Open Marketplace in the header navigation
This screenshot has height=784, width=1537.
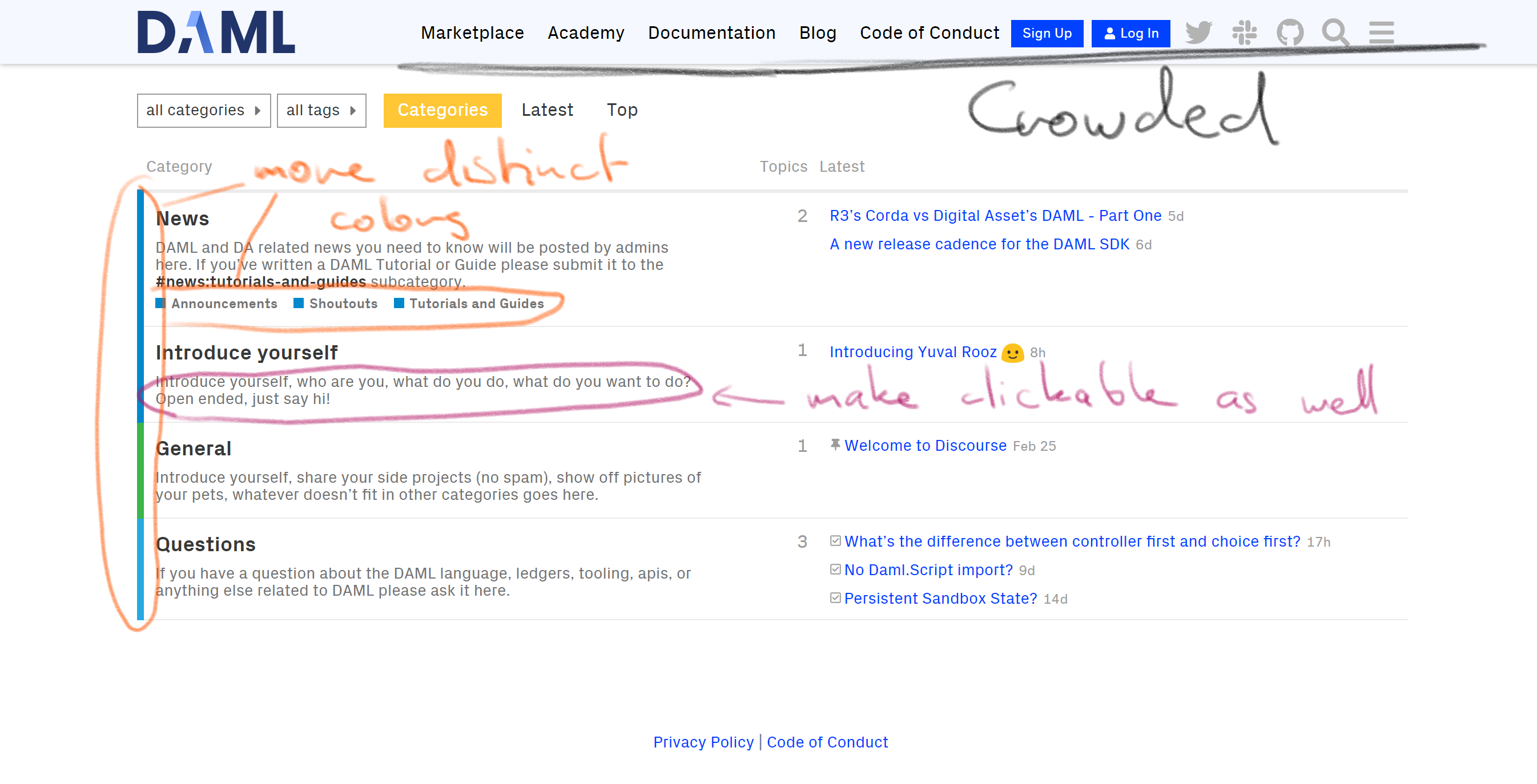[473, 33]
